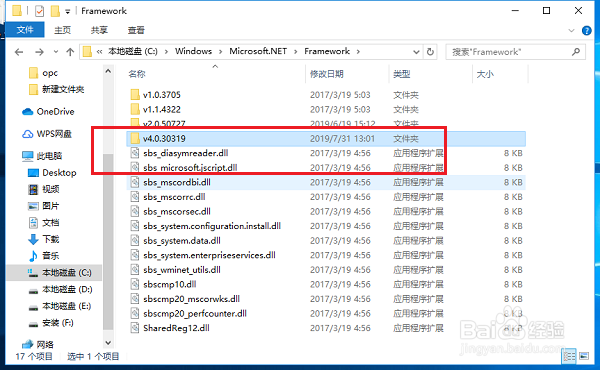
Task: Expand the ribbon with the chevron
Action: pyautogui.click(x=571, y=31)
